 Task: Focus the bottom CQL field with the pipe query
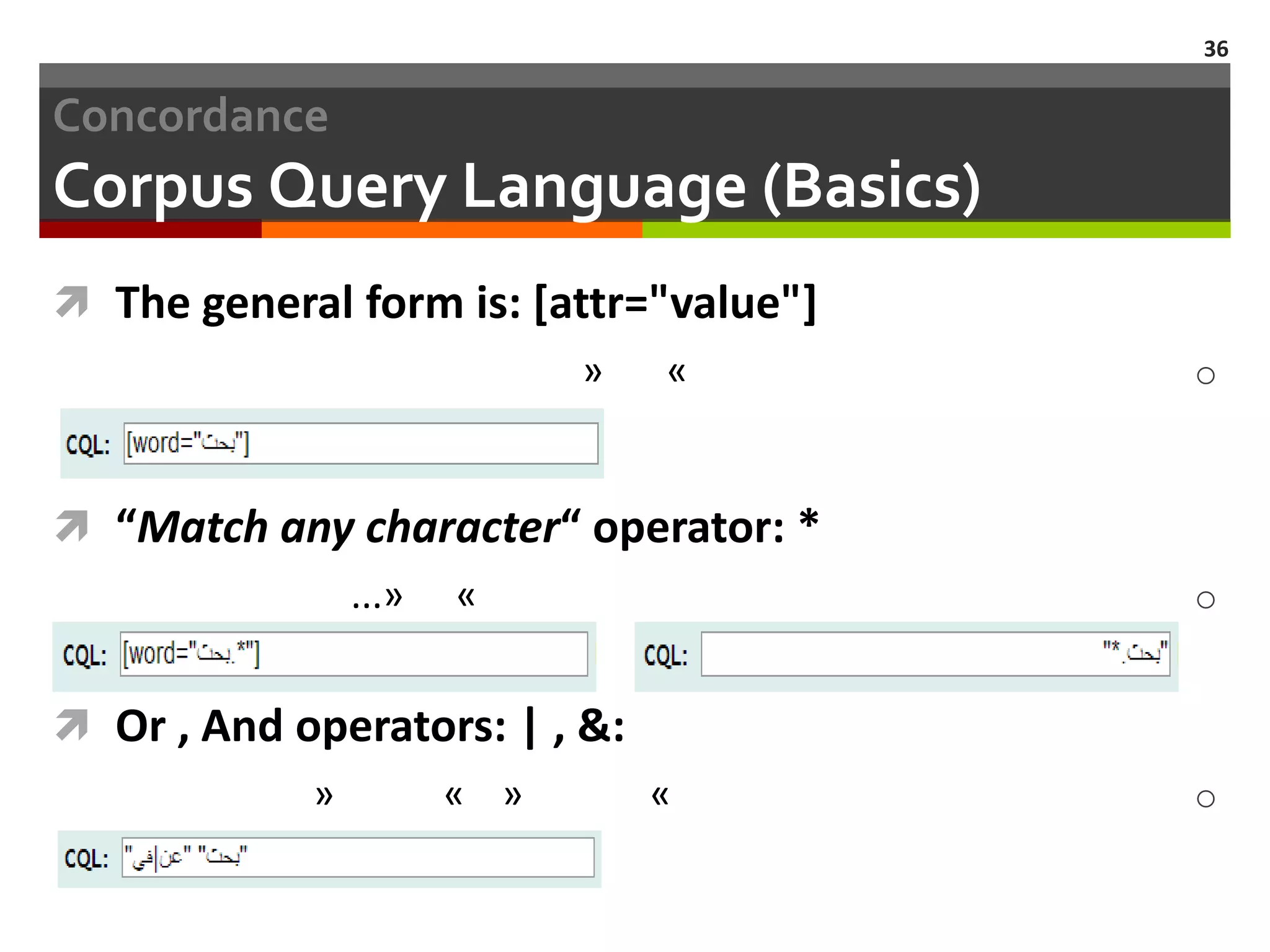point(358,858)
